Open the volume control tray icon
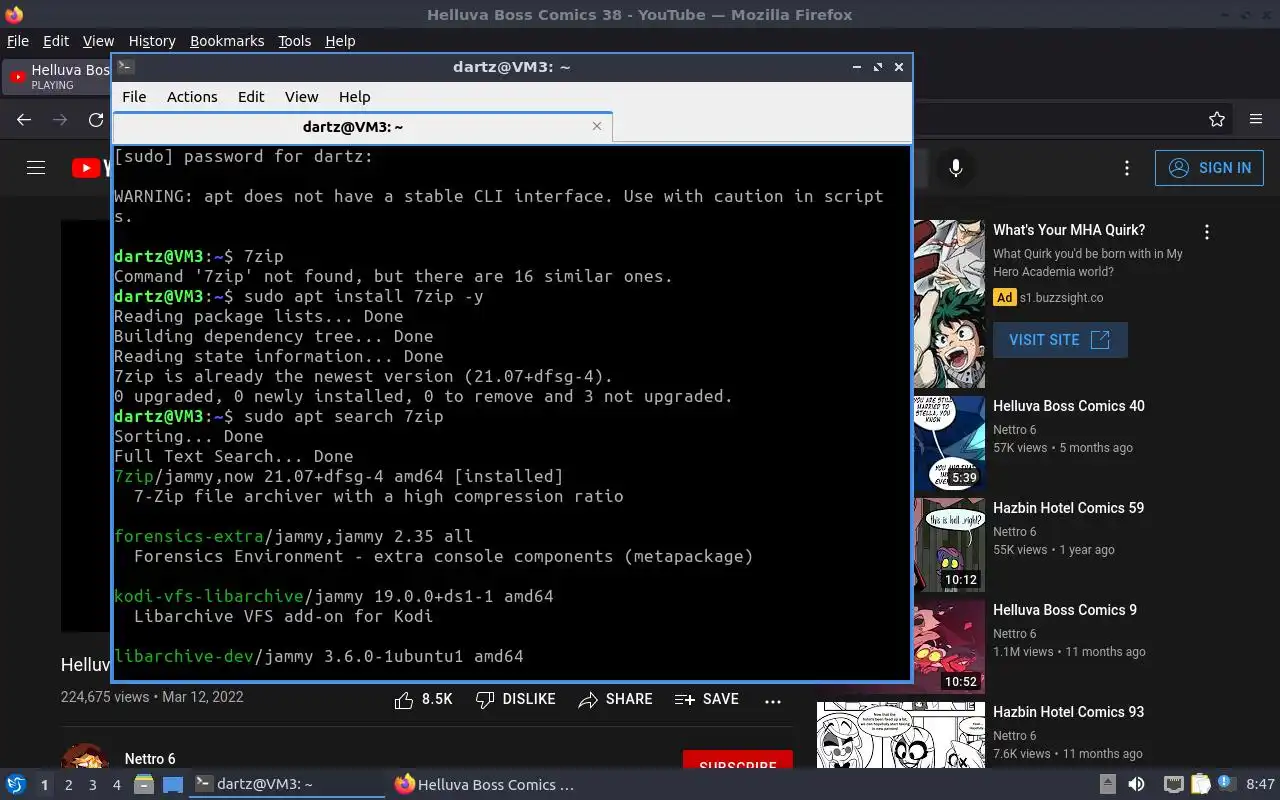This screenshot has width=1280, height=800. pyautogui.click(x=1136, y=785)
